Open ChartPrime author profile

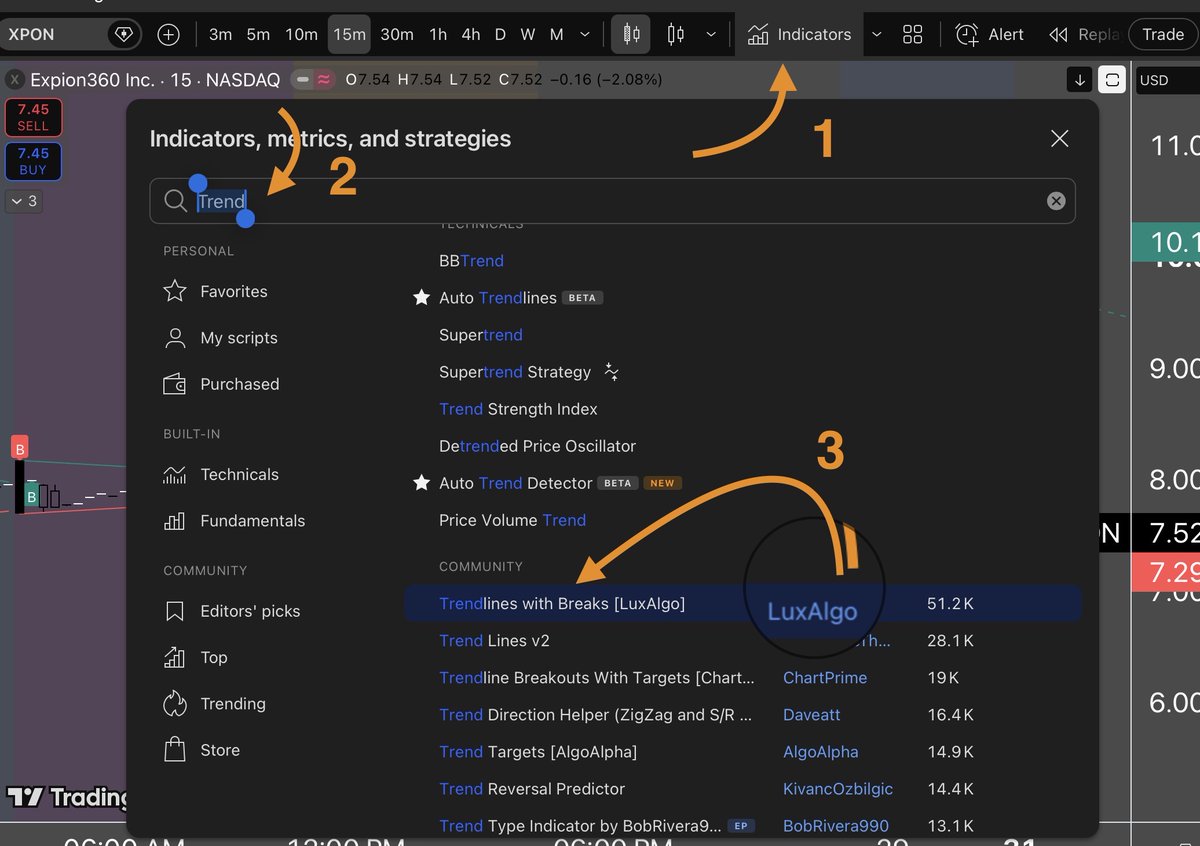point(825,677)
